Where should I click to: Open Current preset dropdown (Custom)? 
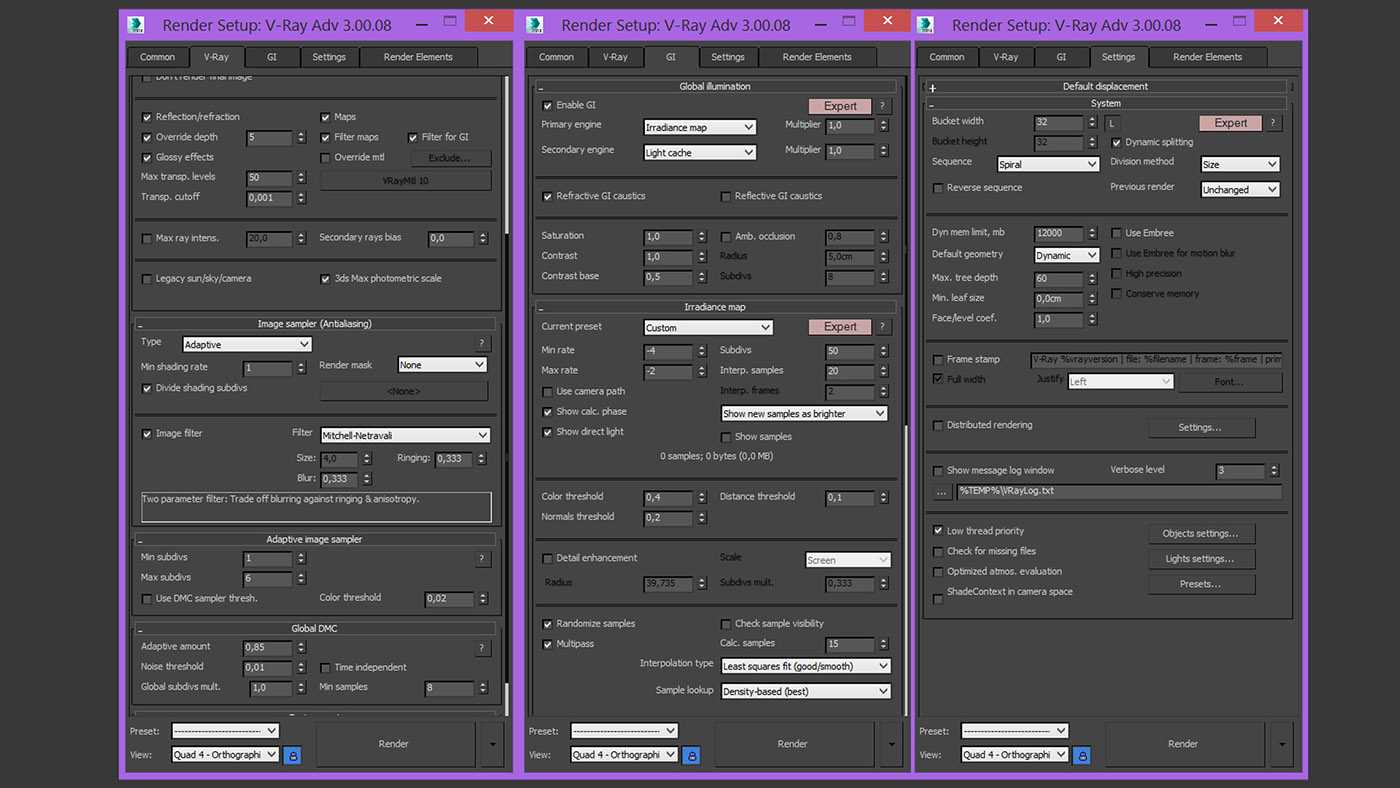tap(708, 327)
